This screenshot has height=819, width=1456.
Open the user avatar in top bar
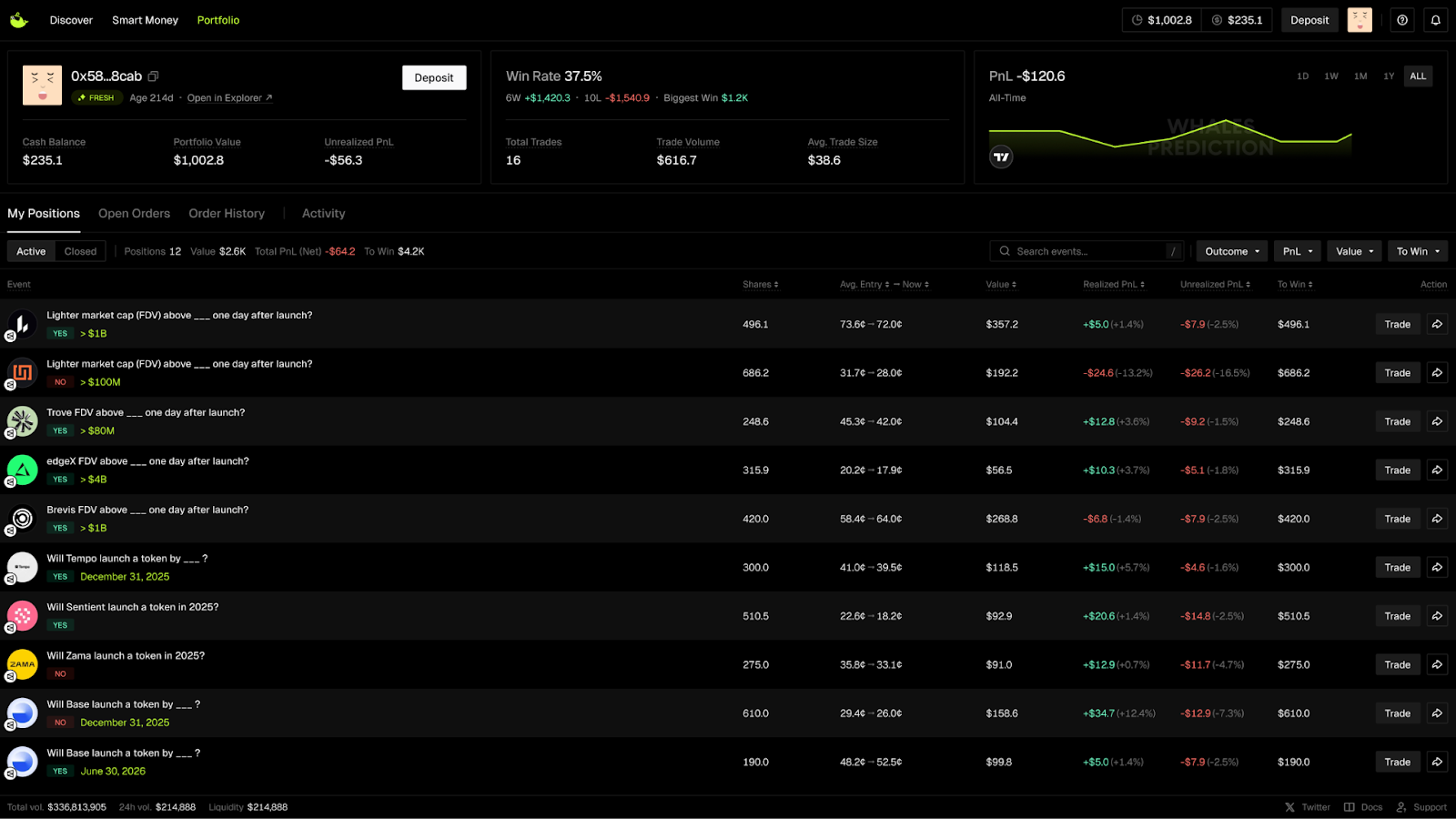coord(1360,20)
